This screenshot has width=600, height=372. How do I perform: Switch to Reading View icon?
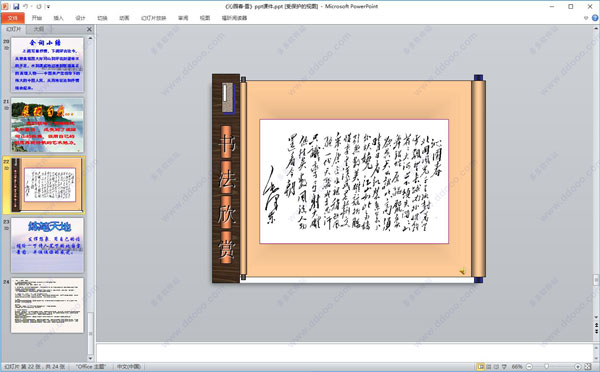coord(496,367)
